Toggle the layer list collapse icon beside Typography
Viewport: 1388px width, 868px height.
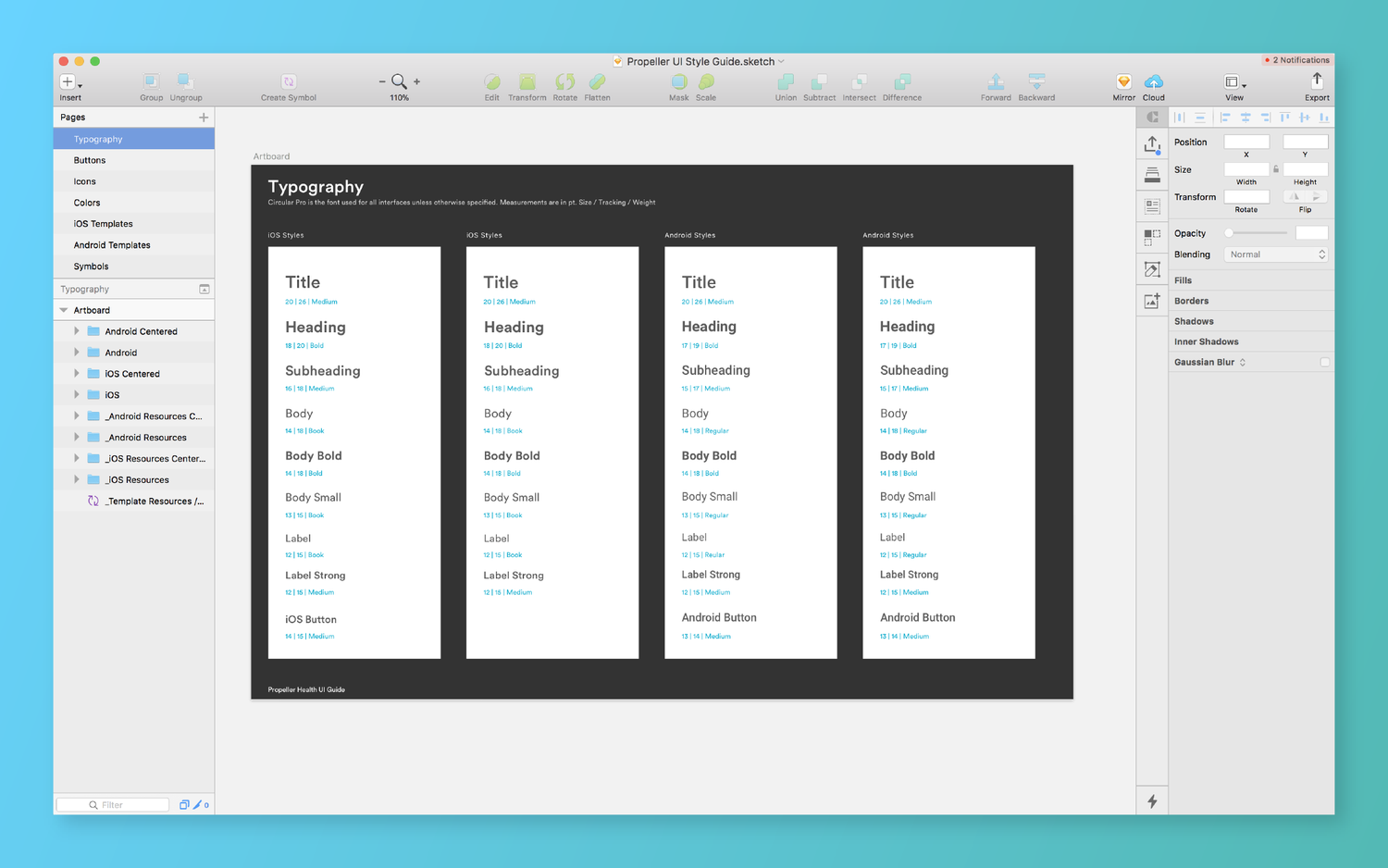204,289
